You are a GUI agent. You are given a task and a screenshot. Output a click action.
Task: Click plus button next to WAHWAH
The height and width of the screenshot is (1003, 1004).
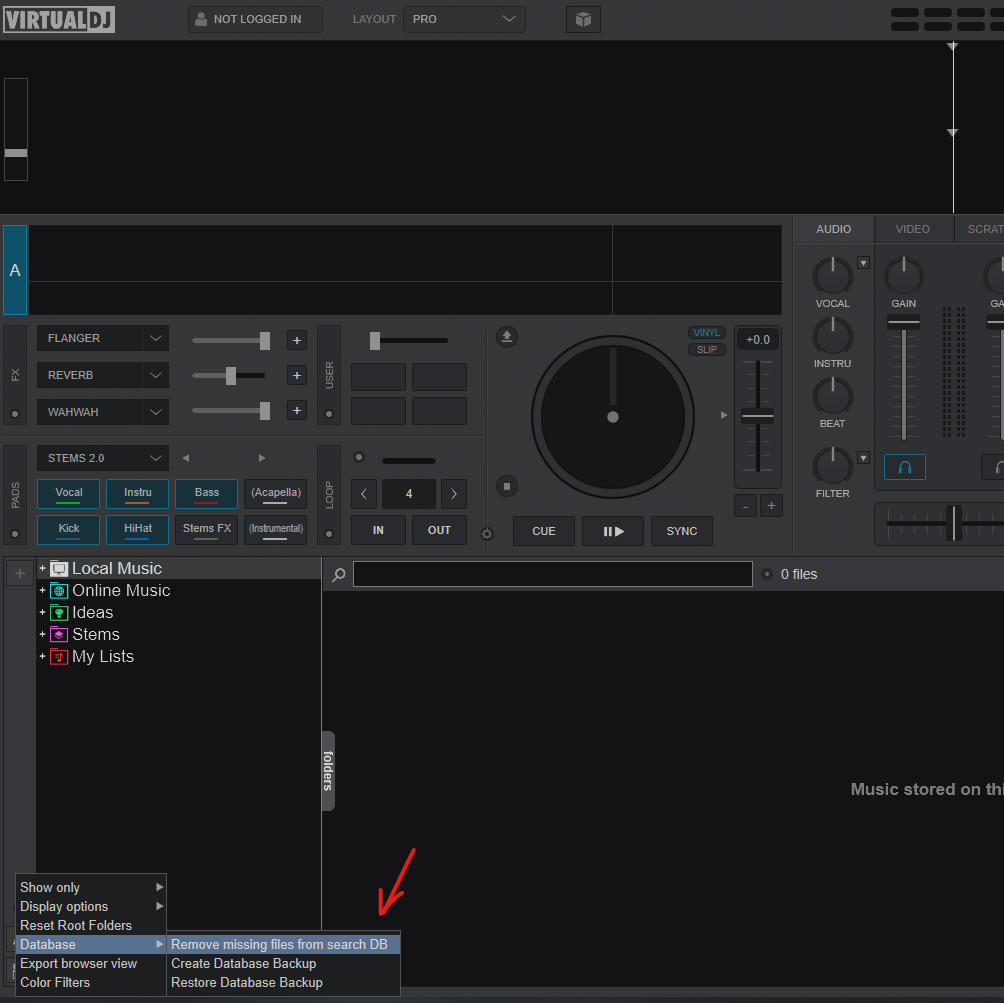point(296,410)
